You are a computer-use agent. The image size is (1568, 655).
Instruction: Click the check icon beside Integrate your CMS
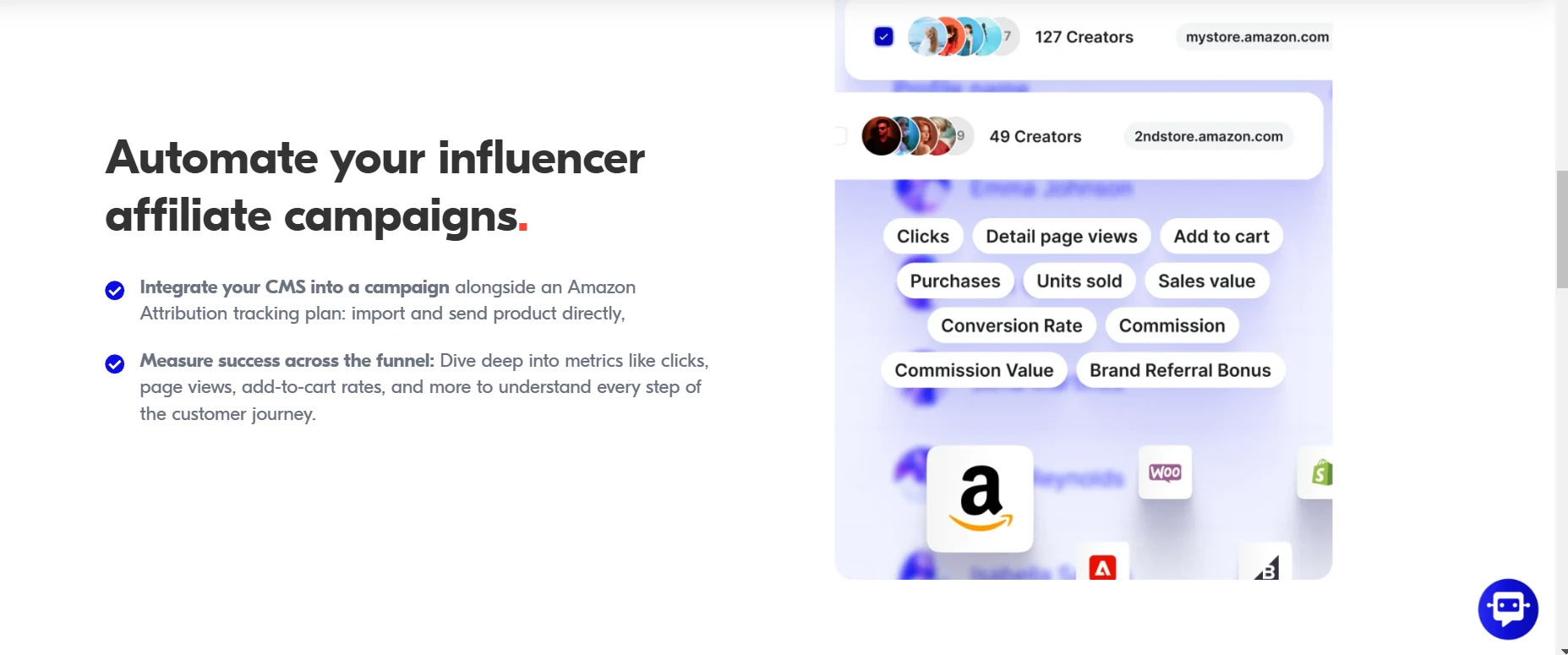(x=115, y=290)
